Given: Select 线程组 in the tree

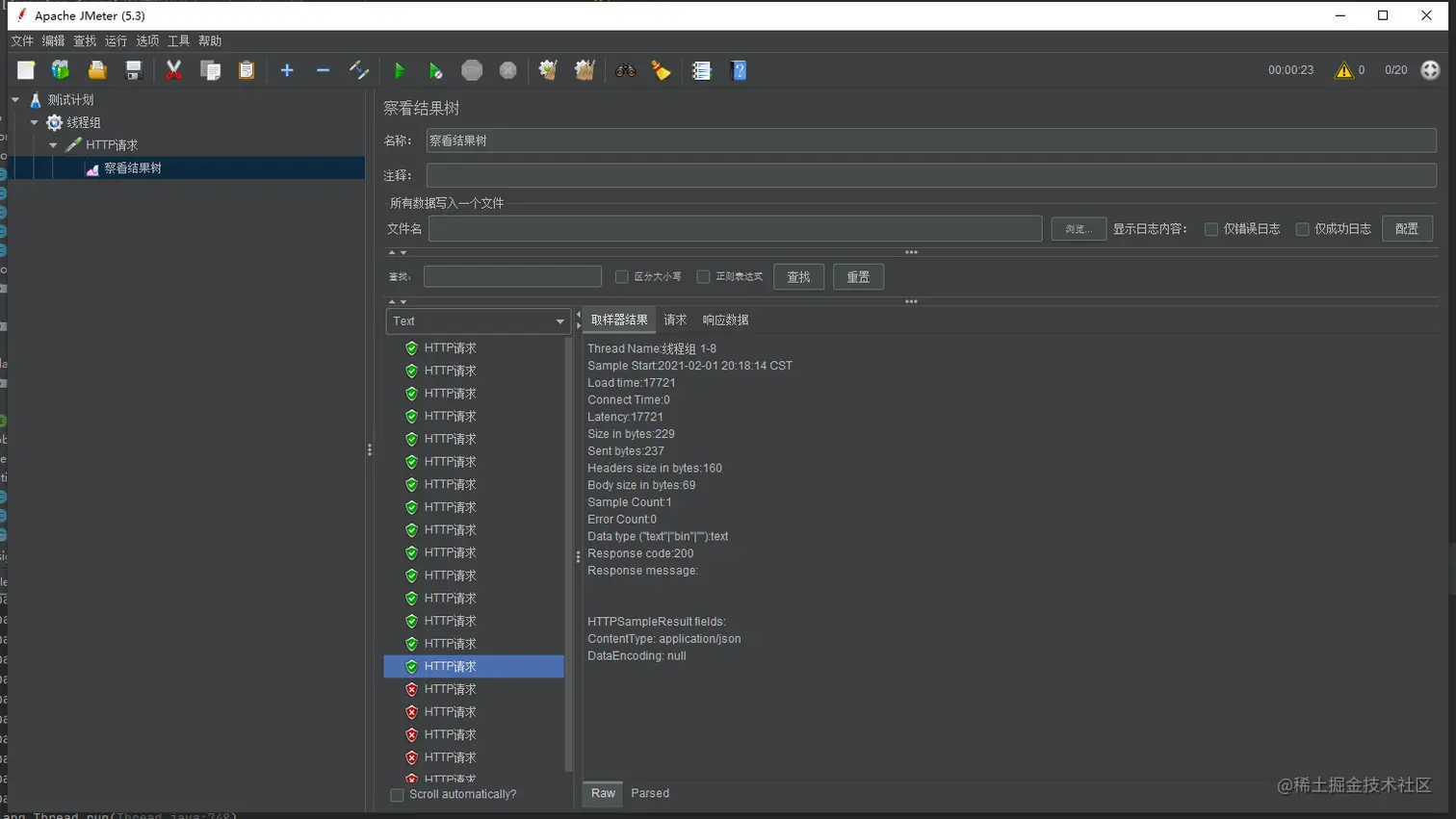Looking at the screenshot, I should [84, 123].
